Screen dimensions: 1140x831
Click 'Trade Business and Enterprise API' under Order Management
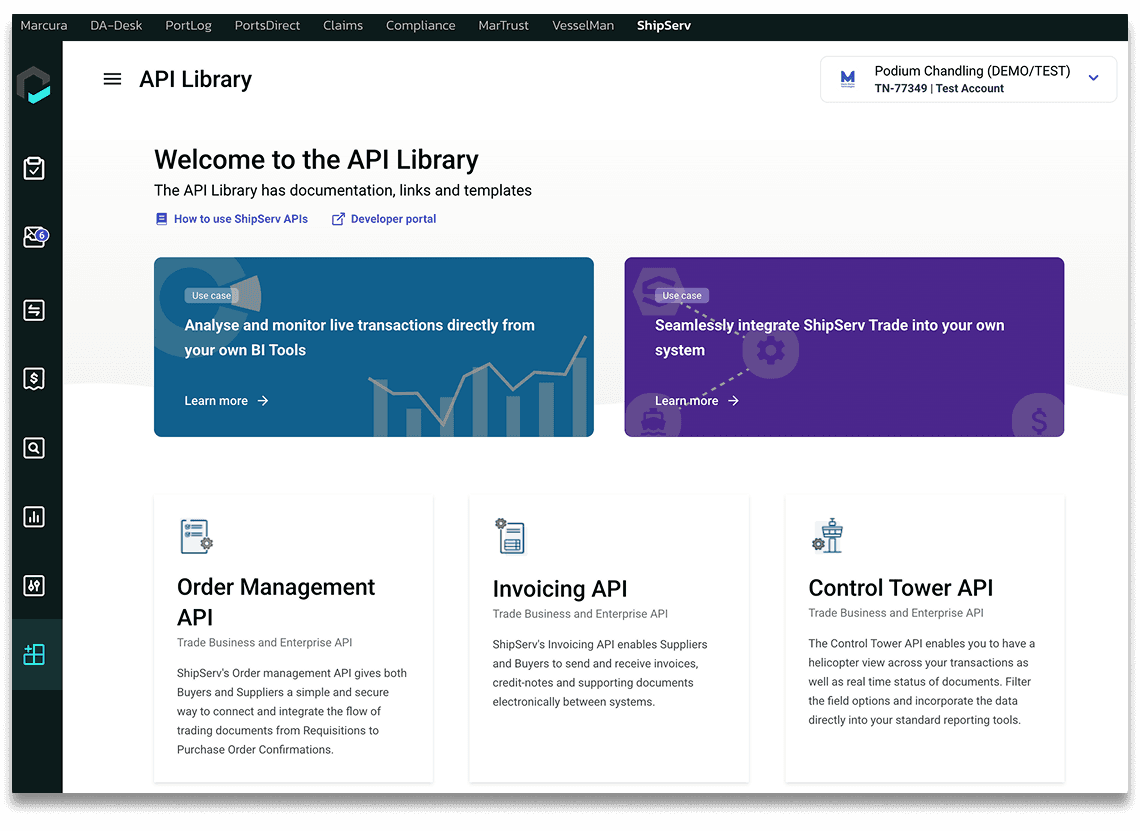point(265,643)
